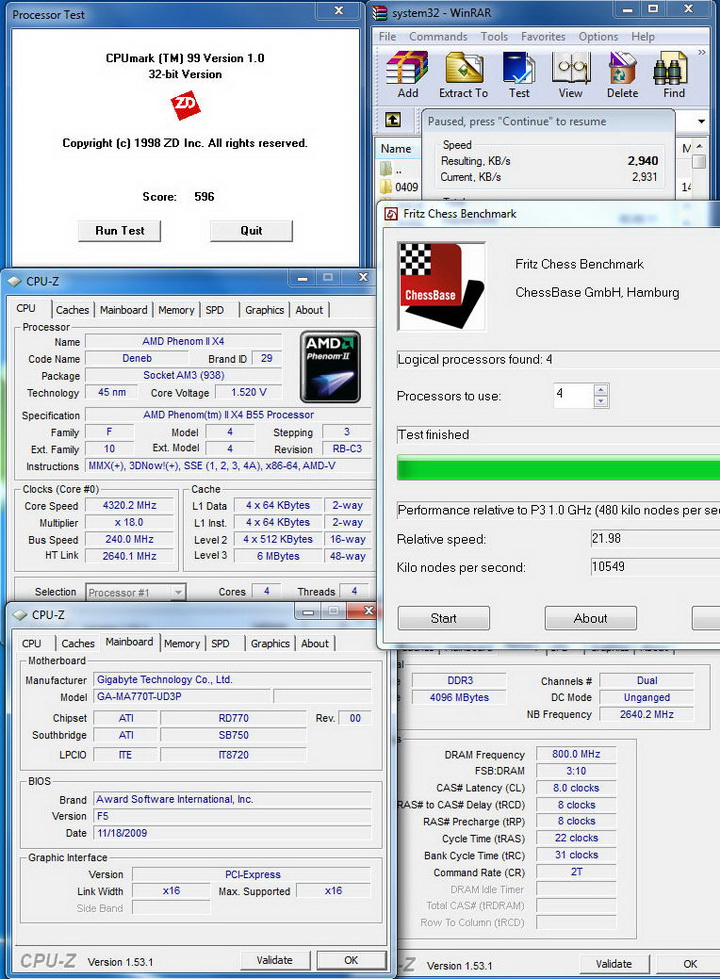Click the toolbar overflow chevron in WinRAR
720x979 pixels.
tap(702, 52)
